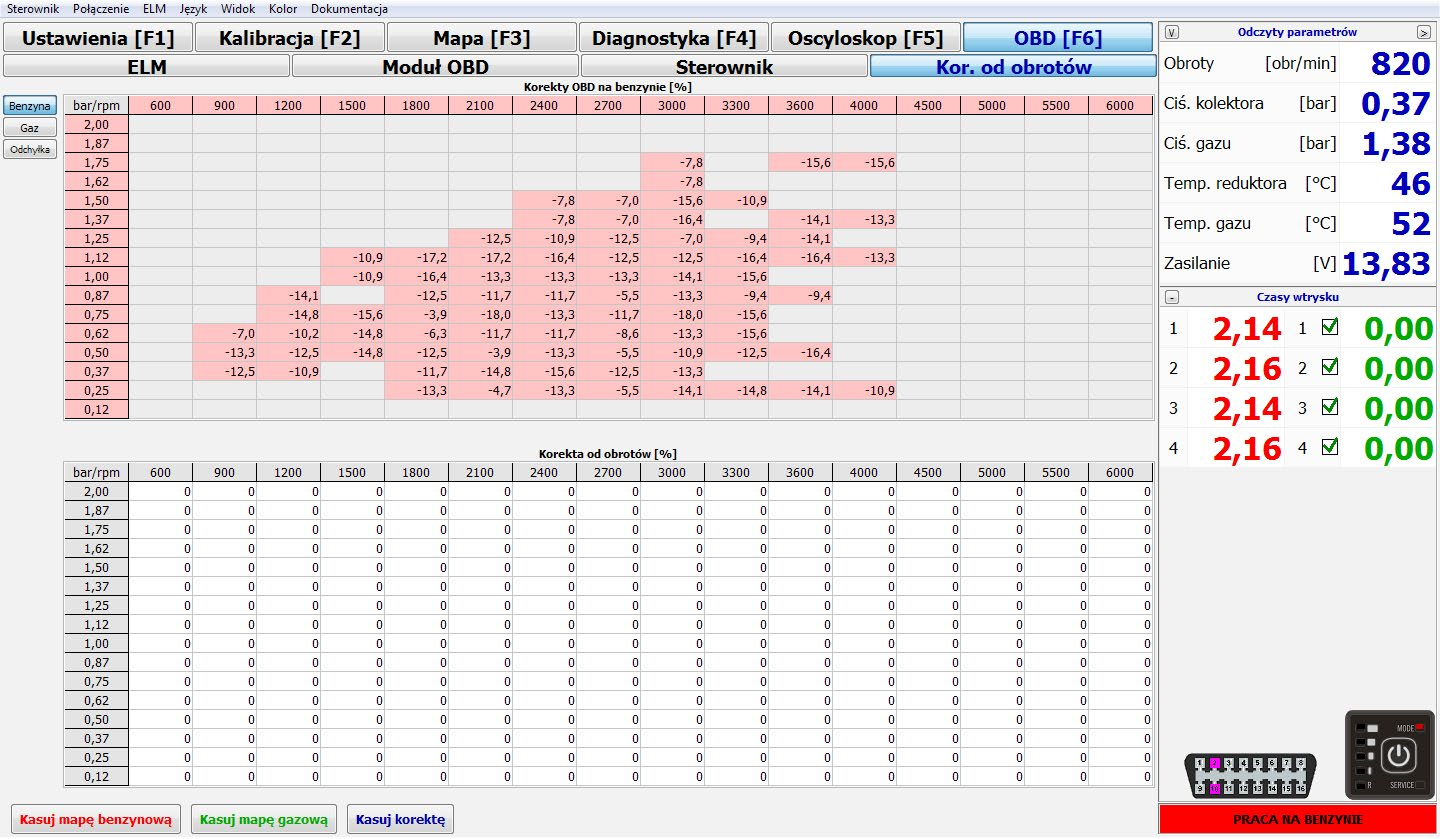
Task: Click the R reserve LED on switch panel
Action: point(1361,786)
